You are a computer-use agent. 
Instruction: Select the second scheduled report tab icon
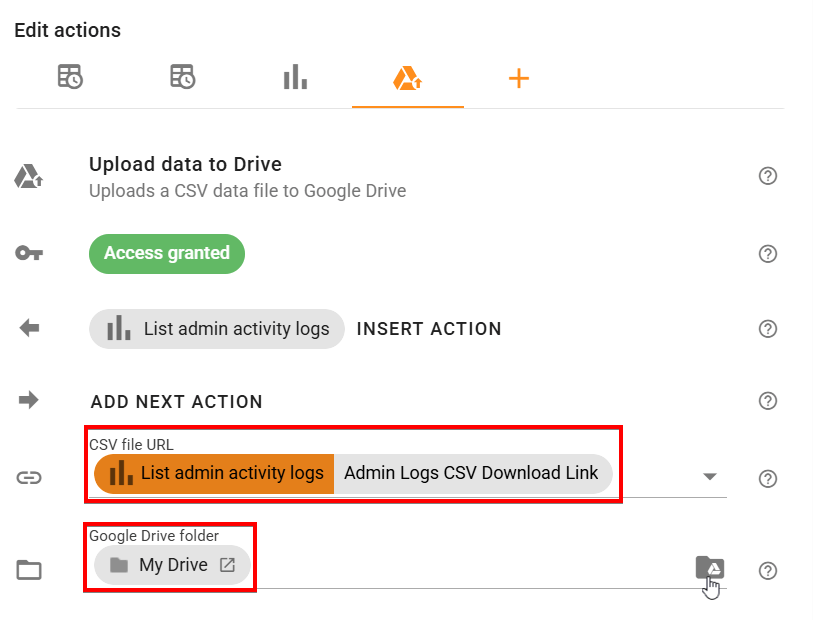(x=183, y=76)
